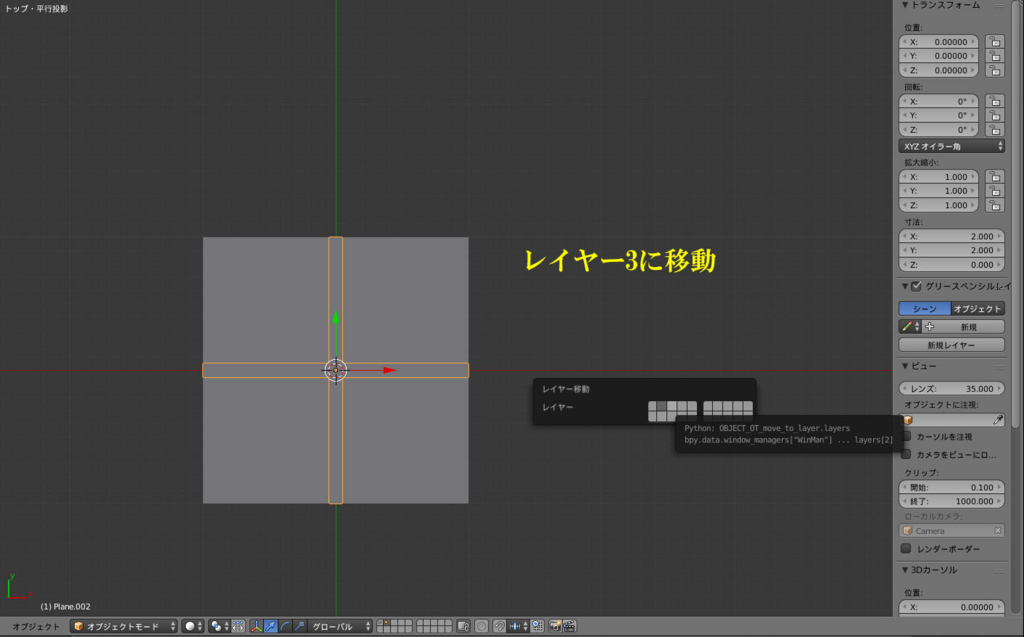This screenshot has height=637, width=1024.
Task: Click the scale Y 1.000 field
Action: pos(939,191)
